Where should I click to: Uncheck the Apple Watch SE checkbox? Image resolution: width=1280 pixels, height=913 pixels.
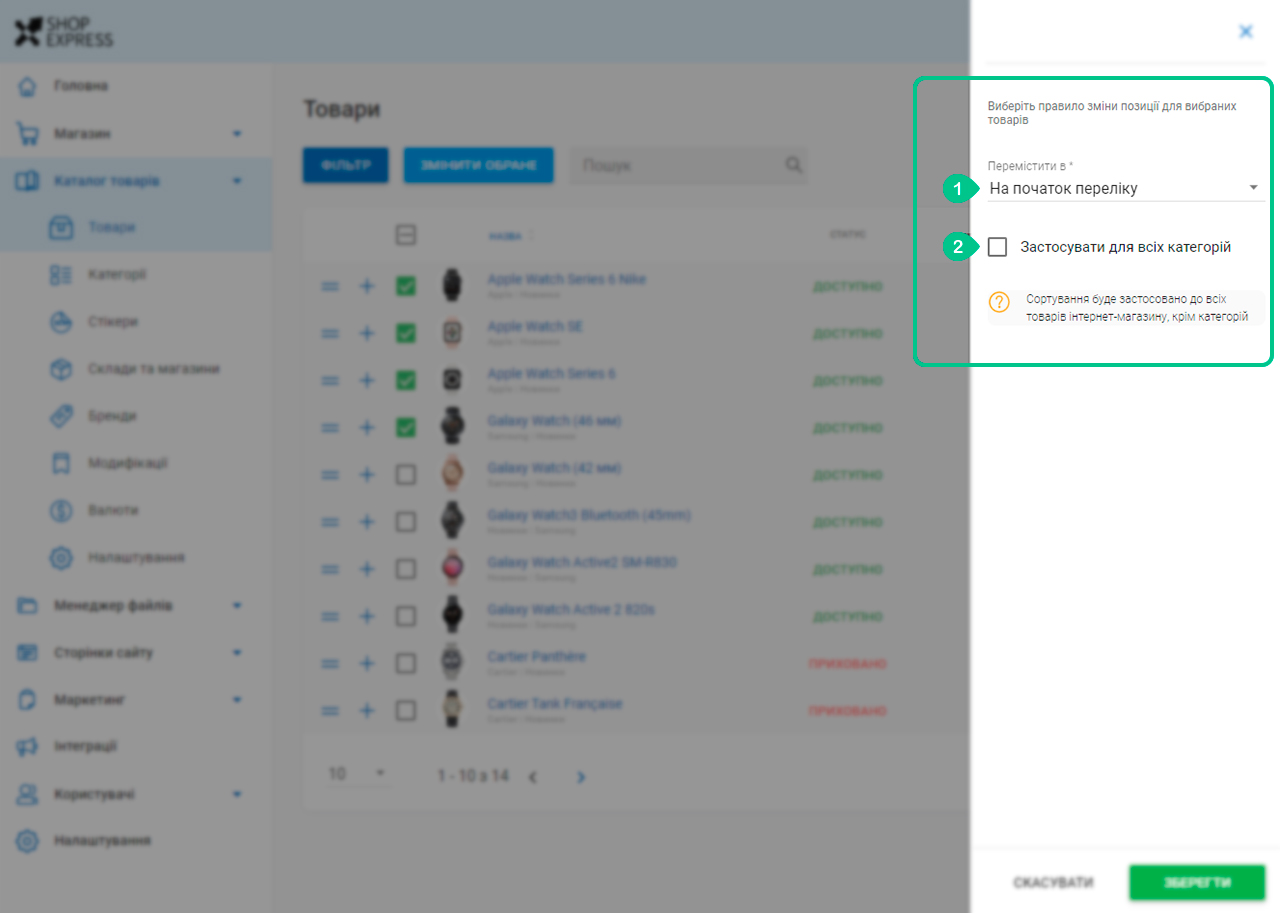pos(406,333)
